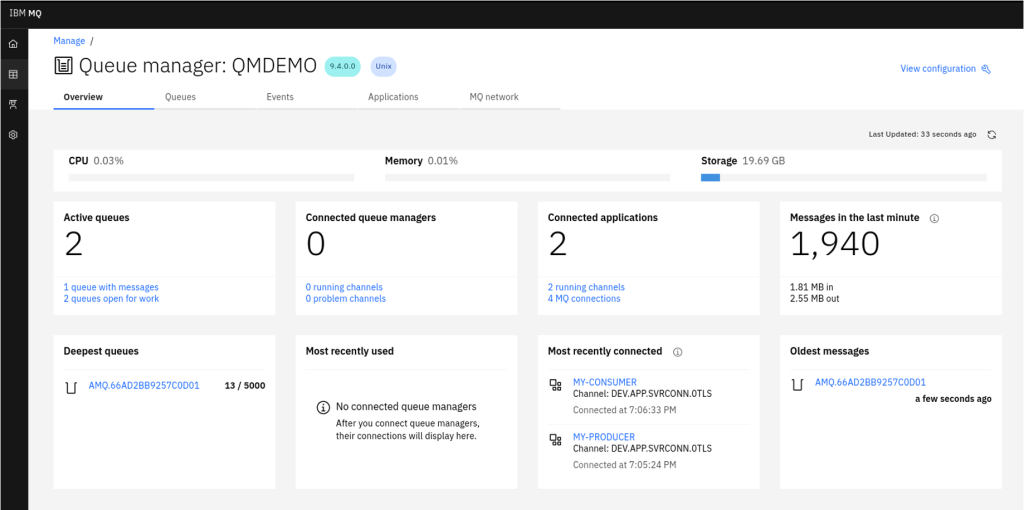
Task: Open the 4 MQ connections link
Action: pos(584,298)
